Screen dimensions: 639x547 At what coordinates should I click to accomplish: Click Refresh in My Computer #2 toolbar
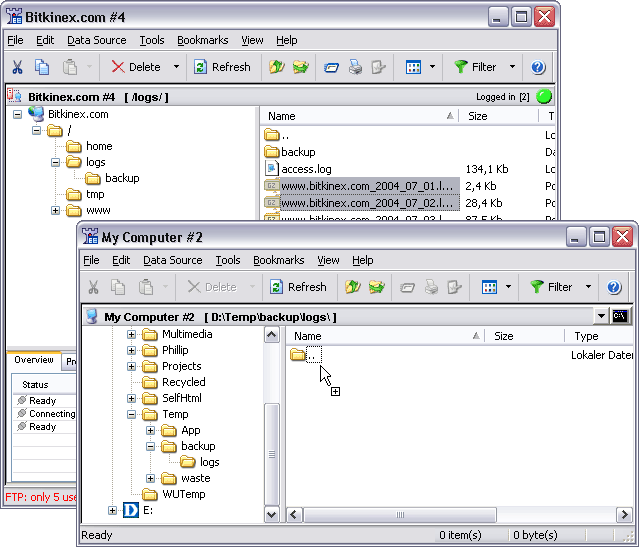(x=298, y=287)
